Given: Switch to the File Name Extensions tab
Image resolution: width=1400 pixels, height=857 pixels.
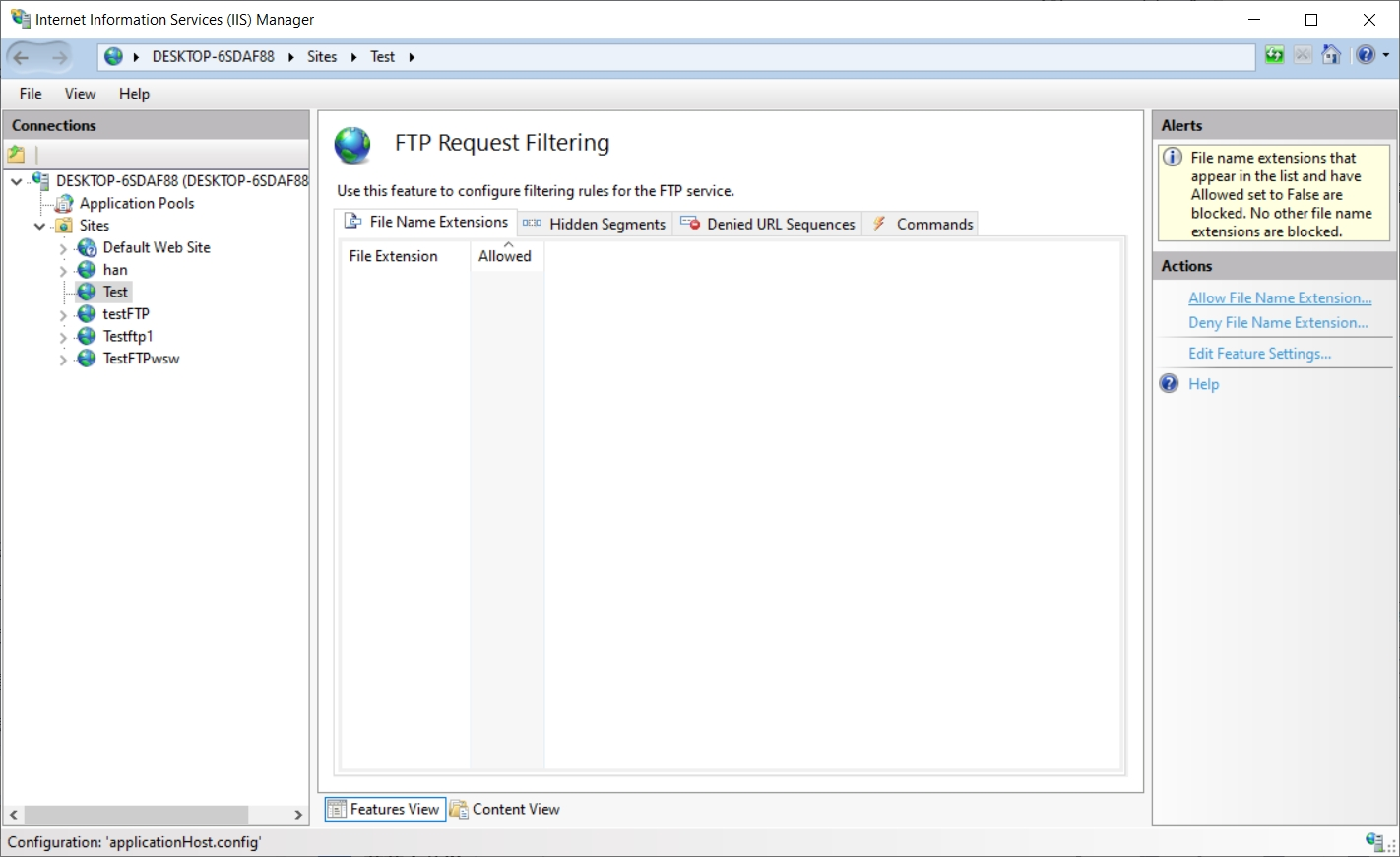Looking at the screenshot, I should point(425,223).
